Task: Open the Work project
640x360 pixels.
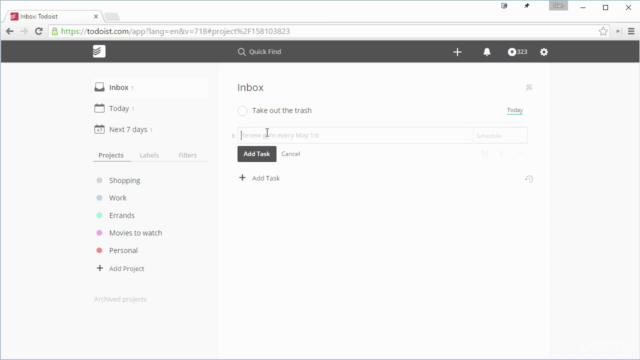Action: tap(118, 198)
